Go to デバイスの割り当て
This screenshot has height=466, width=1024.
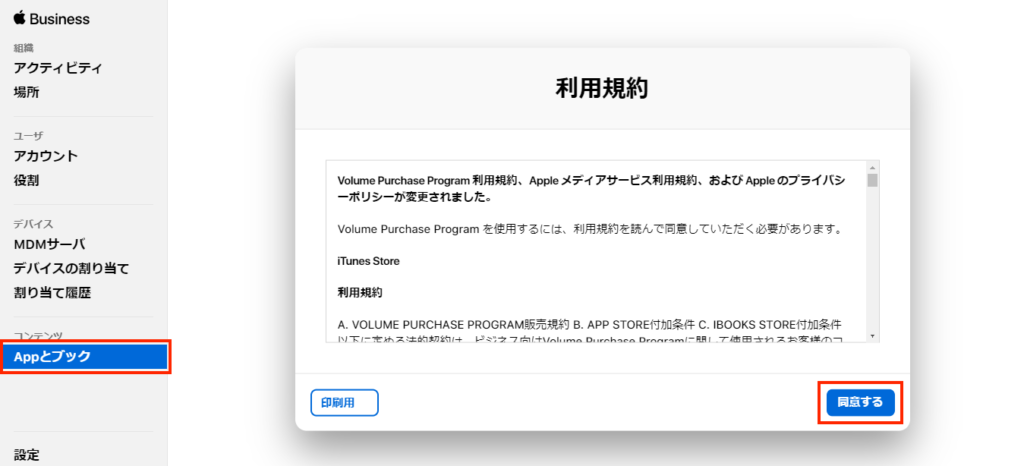(71, 269)
